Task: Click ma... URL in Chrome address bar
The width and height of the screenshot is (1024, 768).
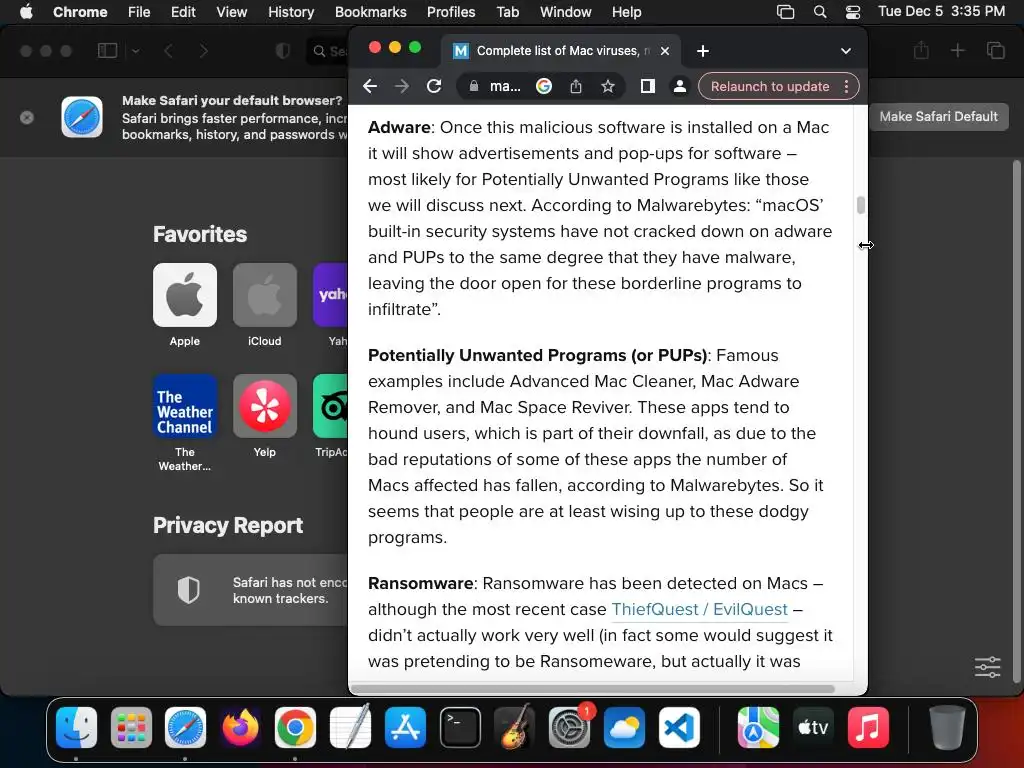Action: 505,86
